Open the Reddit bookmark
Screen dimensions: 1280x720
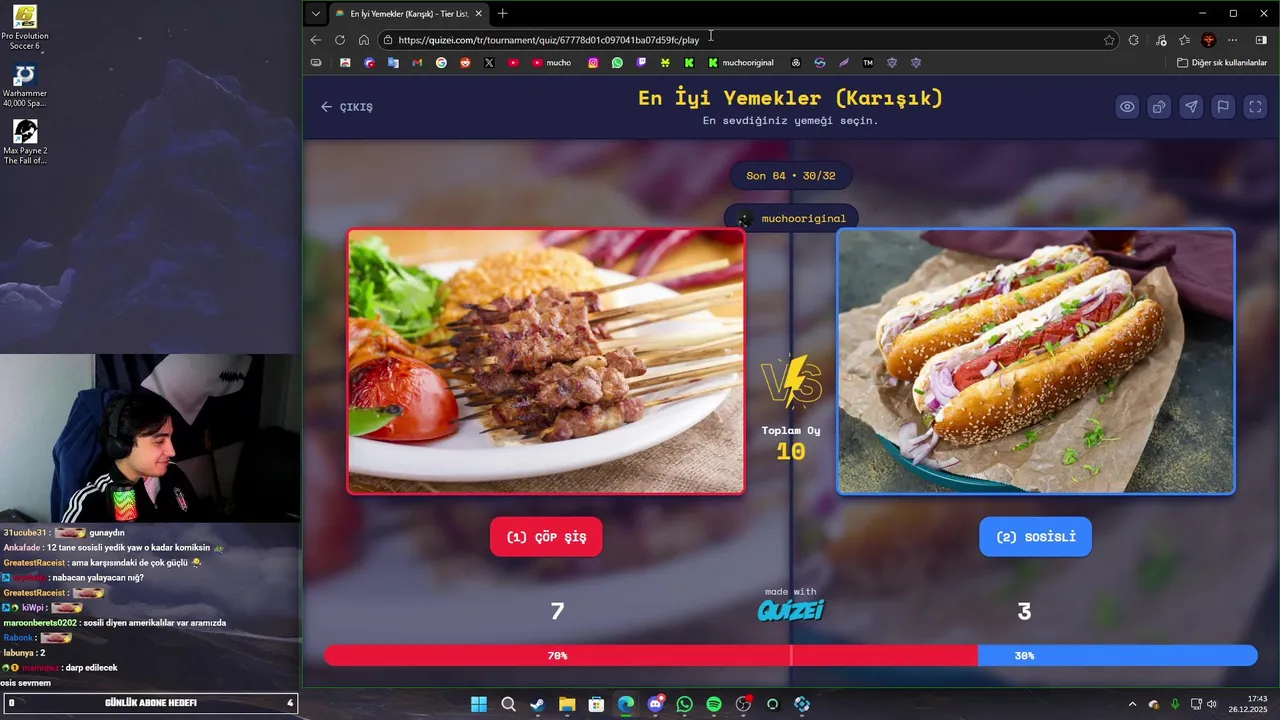[x=465, y=63]
